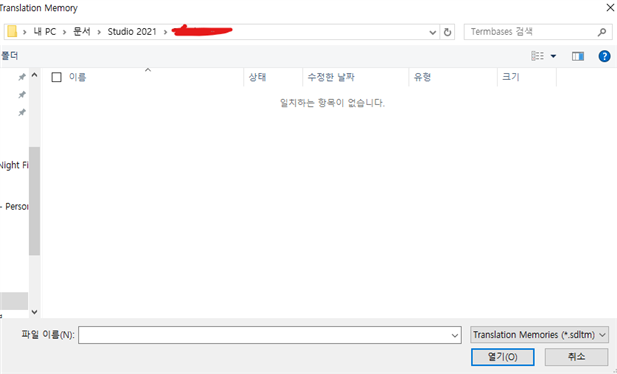617x374 pixels.
Task: Click 문서 in the breadcrumb path
Action: (x=82, y=32)
